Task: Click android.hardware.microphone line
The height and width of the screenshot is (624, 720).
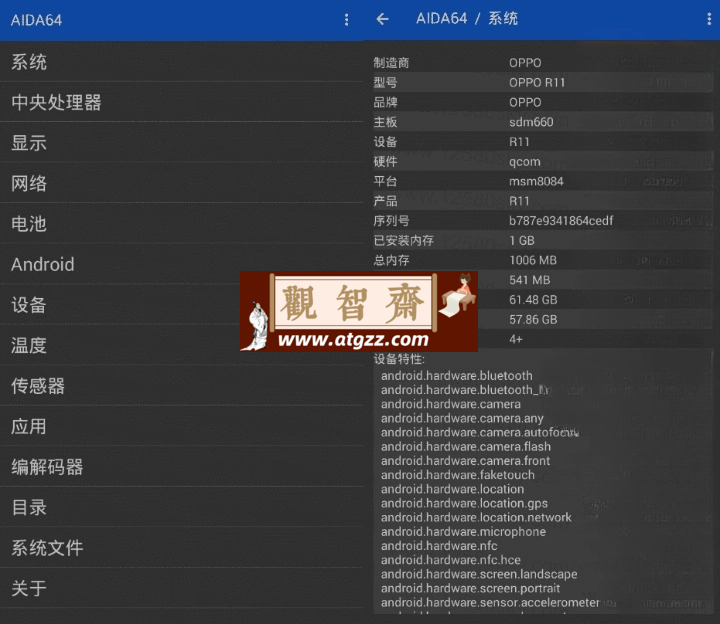Action: click(x=463, y=532)
